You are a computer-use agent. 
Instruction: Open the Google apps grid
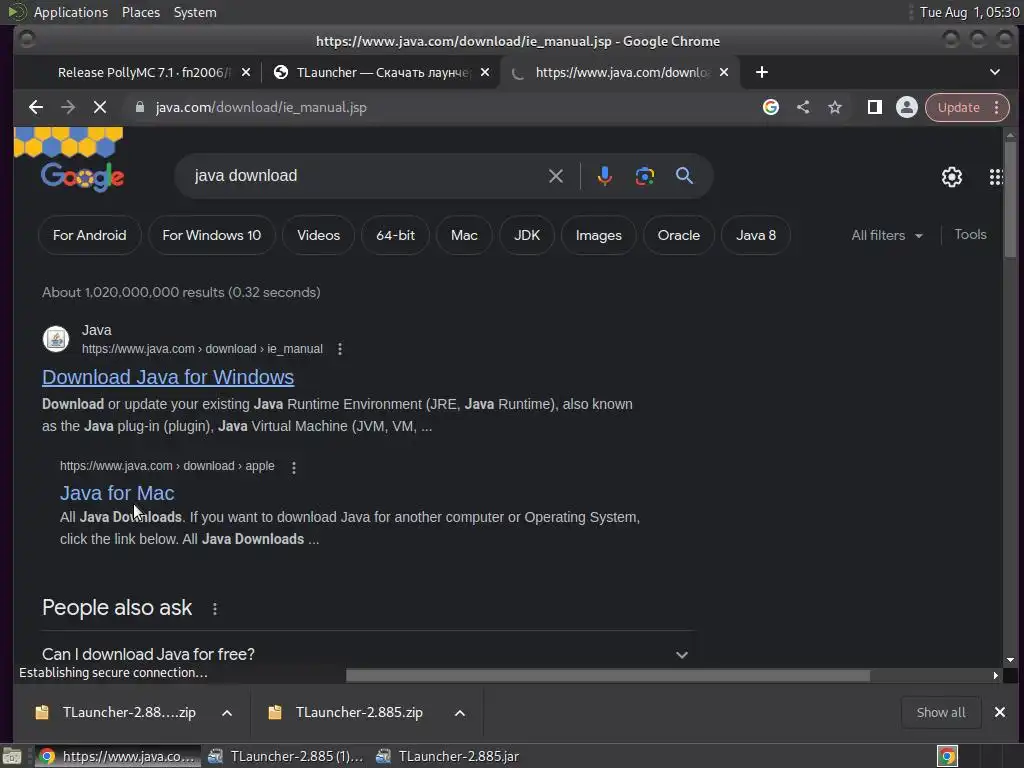(995, 176)
